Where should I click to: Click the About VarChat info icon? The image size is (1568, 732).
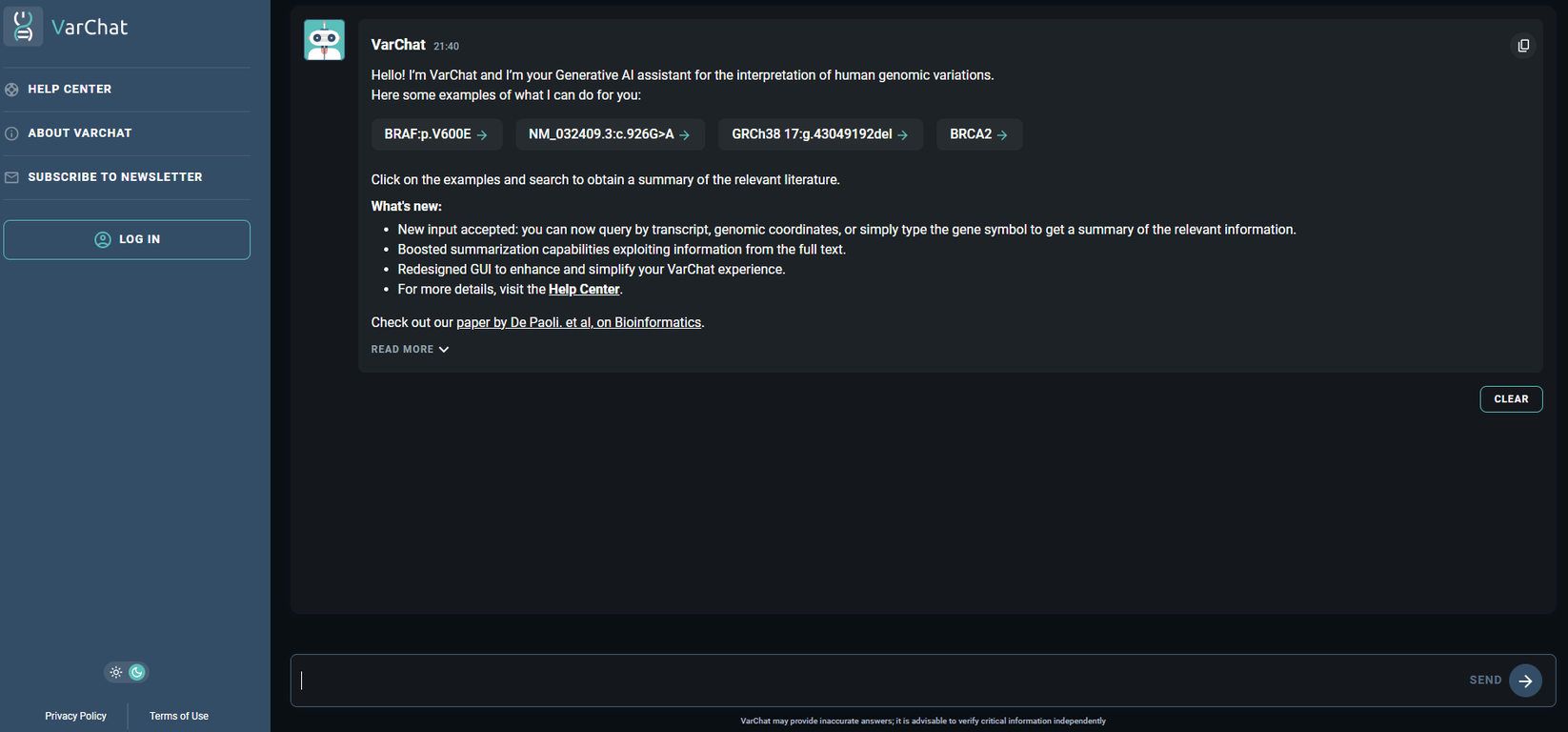click(x=11, y=133)
